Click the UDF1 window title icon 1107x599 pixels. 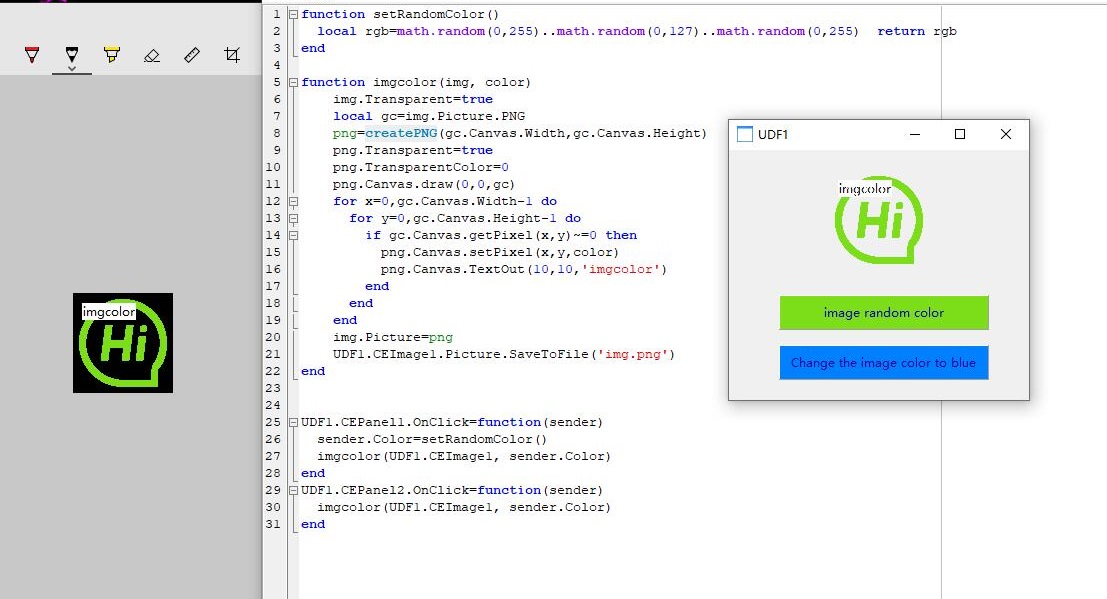pos(744,134)
